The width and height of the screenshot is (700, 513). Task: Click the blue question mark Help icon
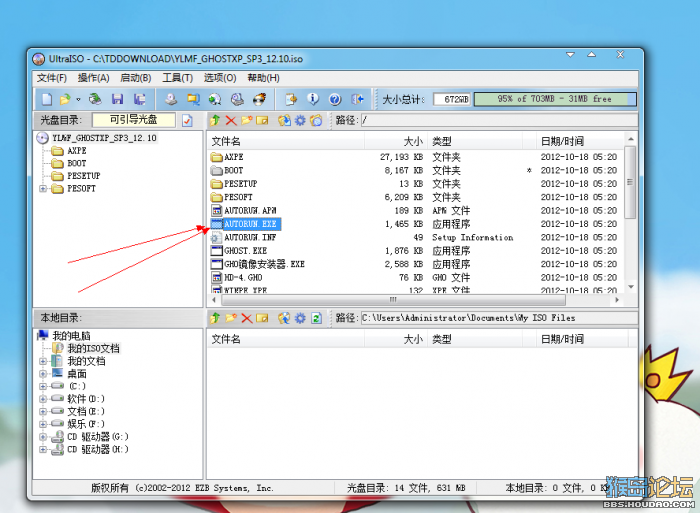(335, 99)
